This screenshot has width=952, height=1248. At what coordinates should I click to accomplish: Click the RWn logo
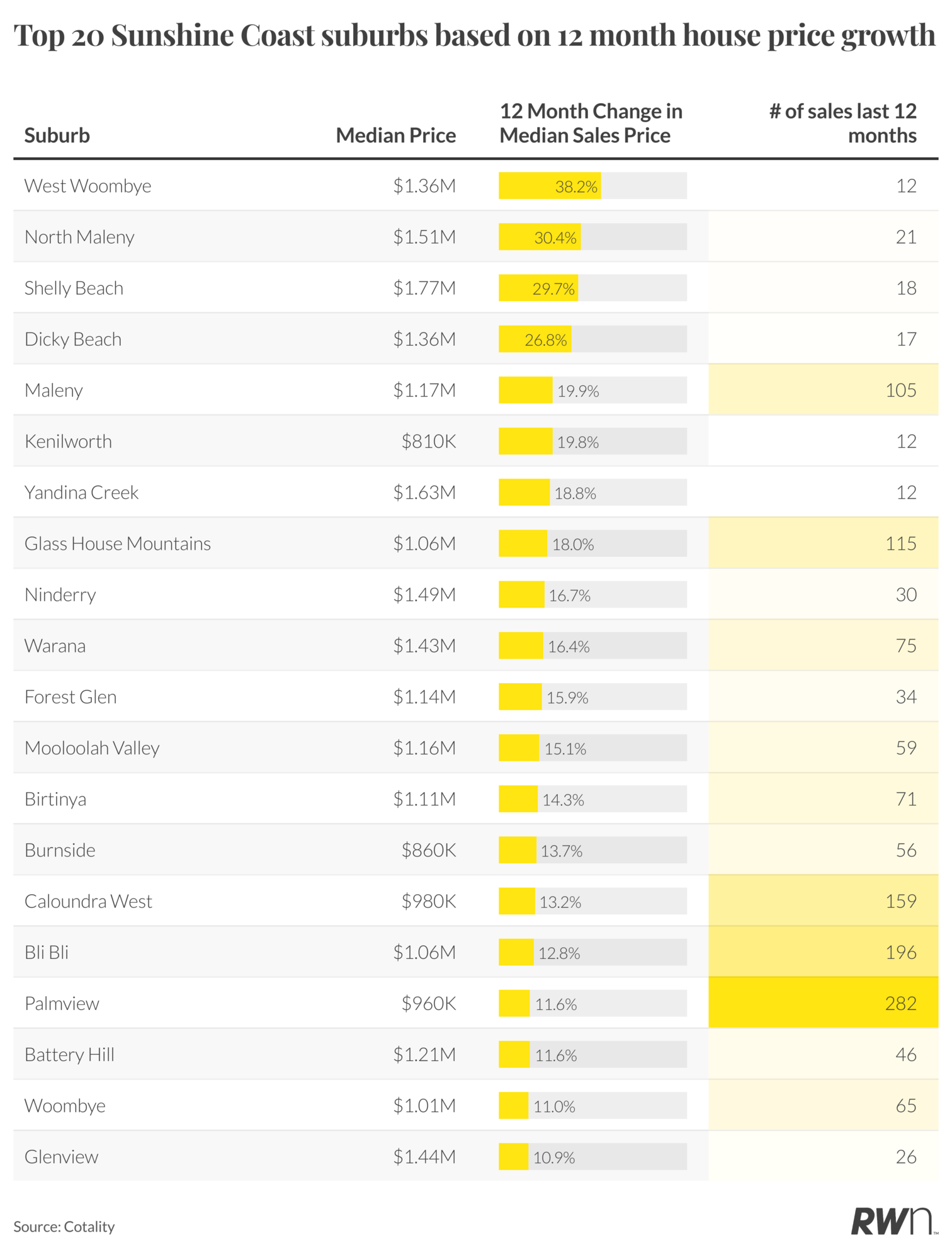pyautogui.click(x=890, y=1221)
